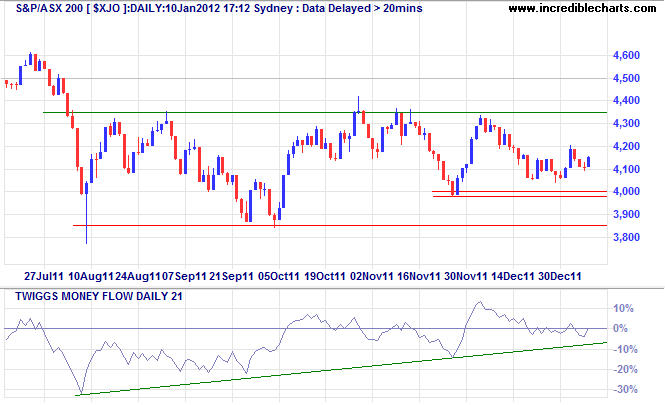Image resolution: width=665 pixels, height=405 pixels.
Task: Click the 07Sep11 date label
Action: pyautogui.click(x=184, y=277)
